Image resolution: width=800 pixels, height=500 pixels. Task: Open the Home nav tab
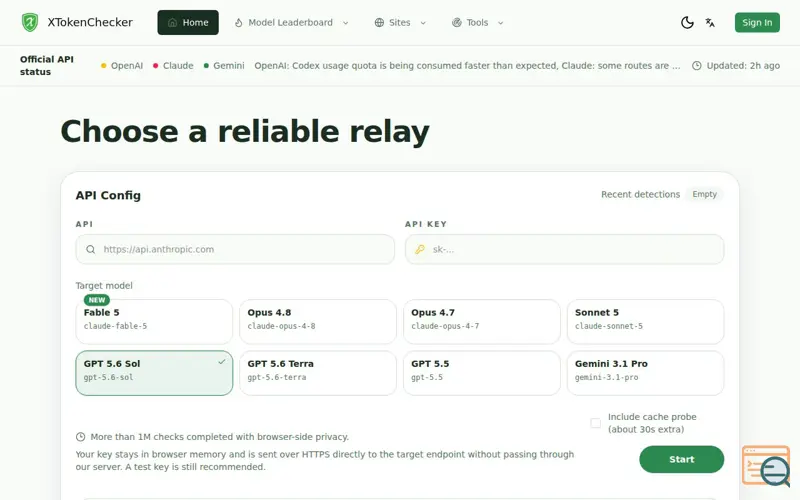tap(188, 22)
